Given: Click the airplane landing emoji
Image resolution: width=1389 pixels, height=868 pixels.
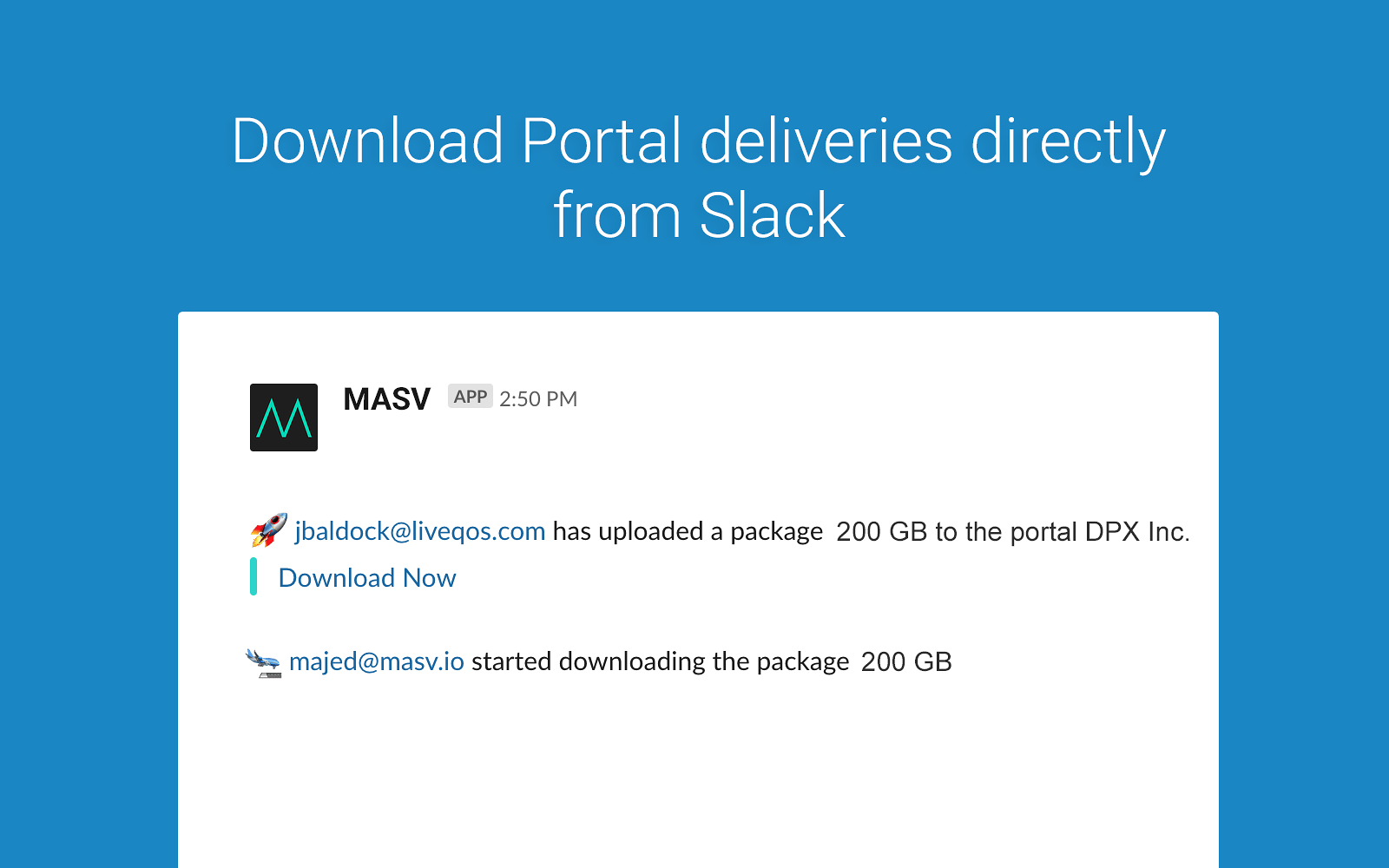Looking at the screenshot, I should pos(264,662).
